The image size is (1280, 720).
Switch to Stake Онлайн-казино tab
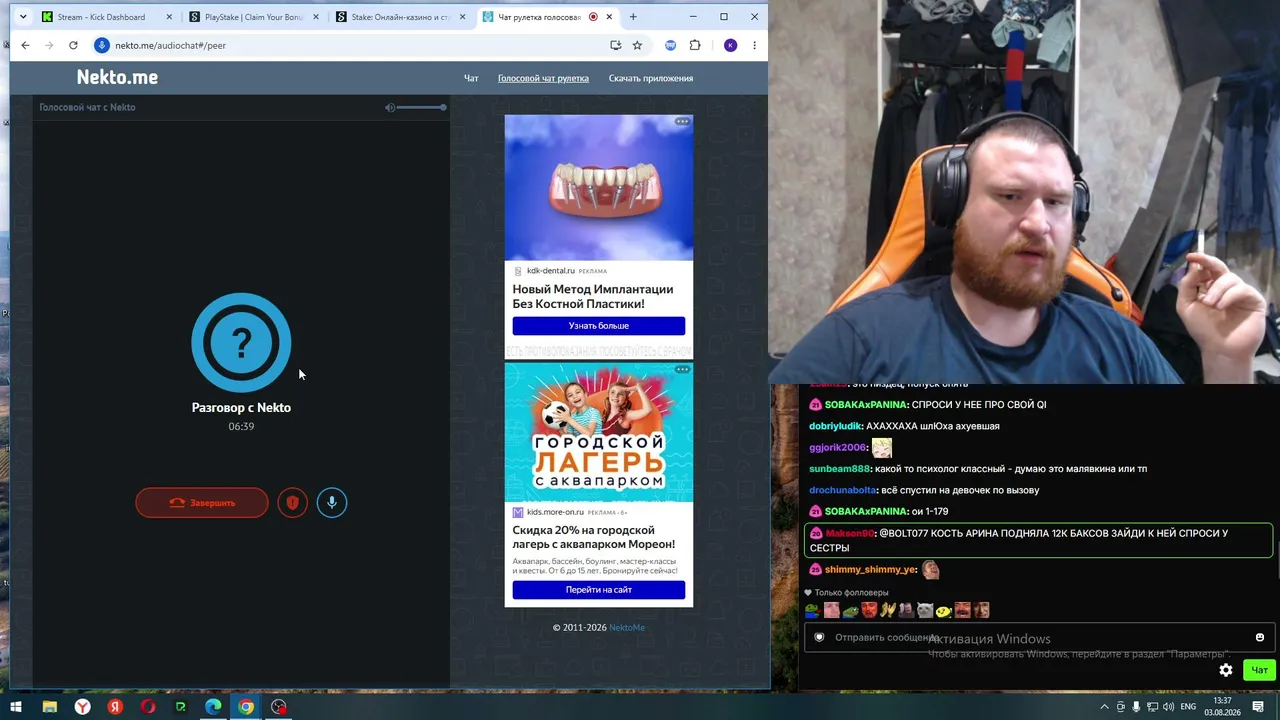(x=400, y=17)
